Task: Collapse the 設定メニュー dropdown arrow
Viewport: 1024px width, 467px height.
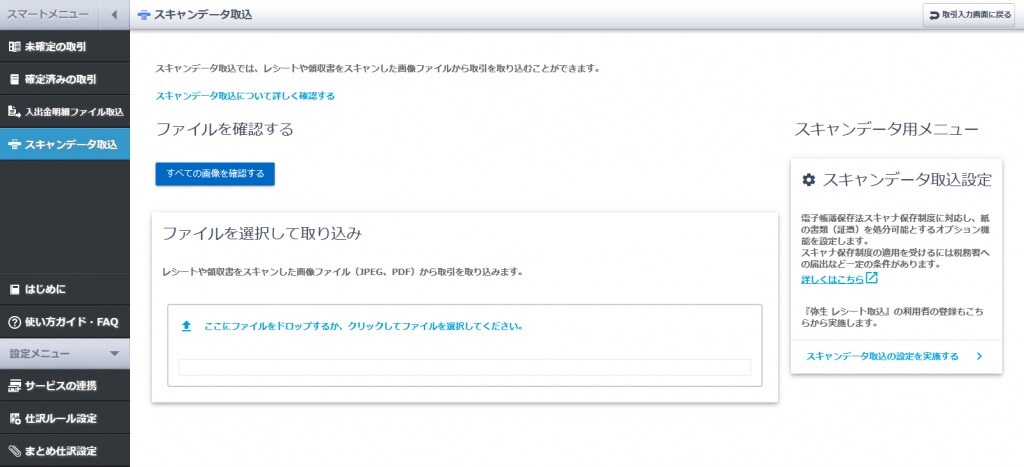Action: (x=114, y=354)
